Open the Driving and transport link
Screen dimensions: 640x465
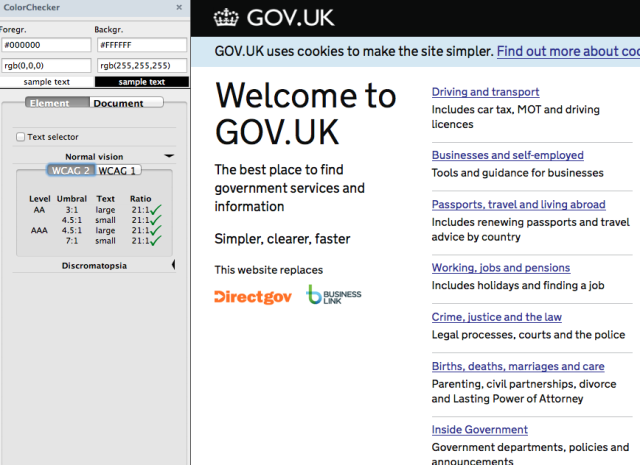click(485, 92)
